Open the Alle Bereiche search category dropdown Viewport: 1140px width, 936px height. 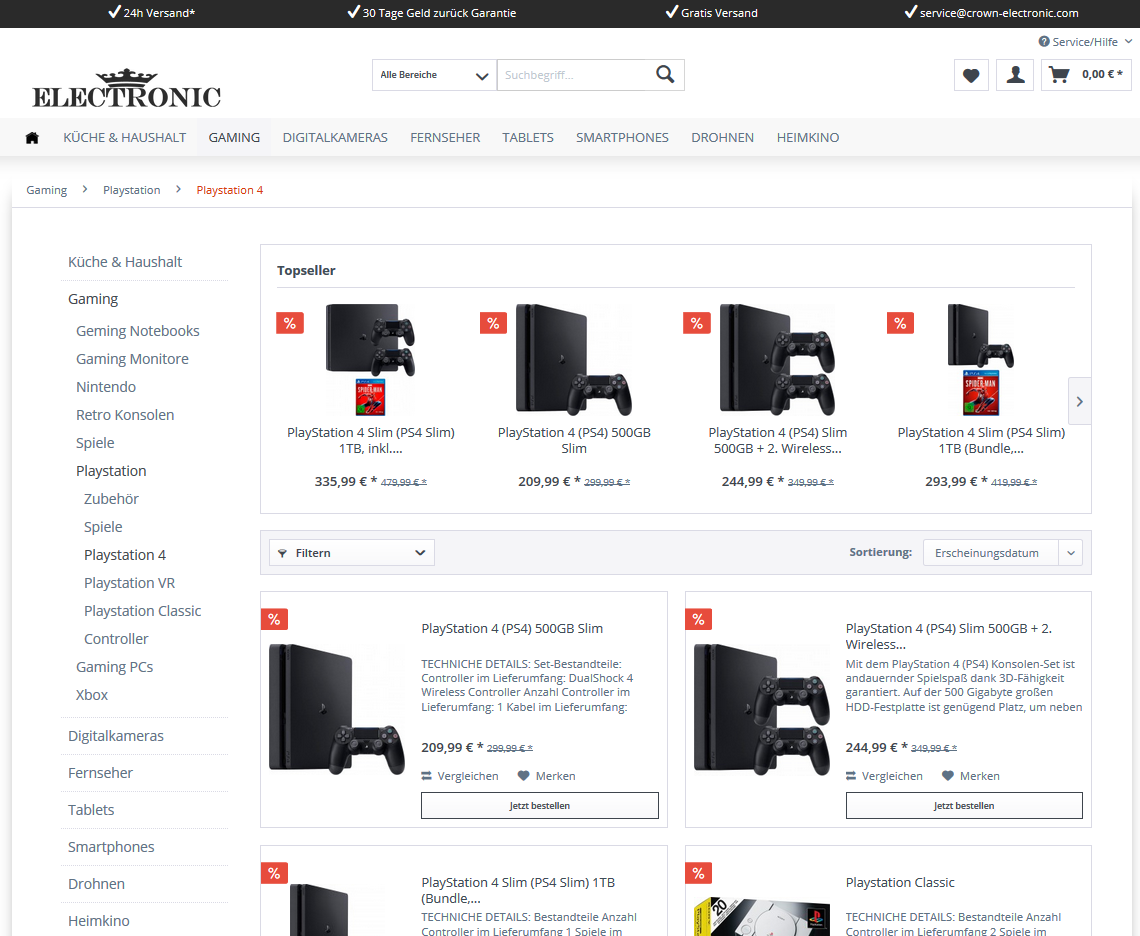pos(434,75)
